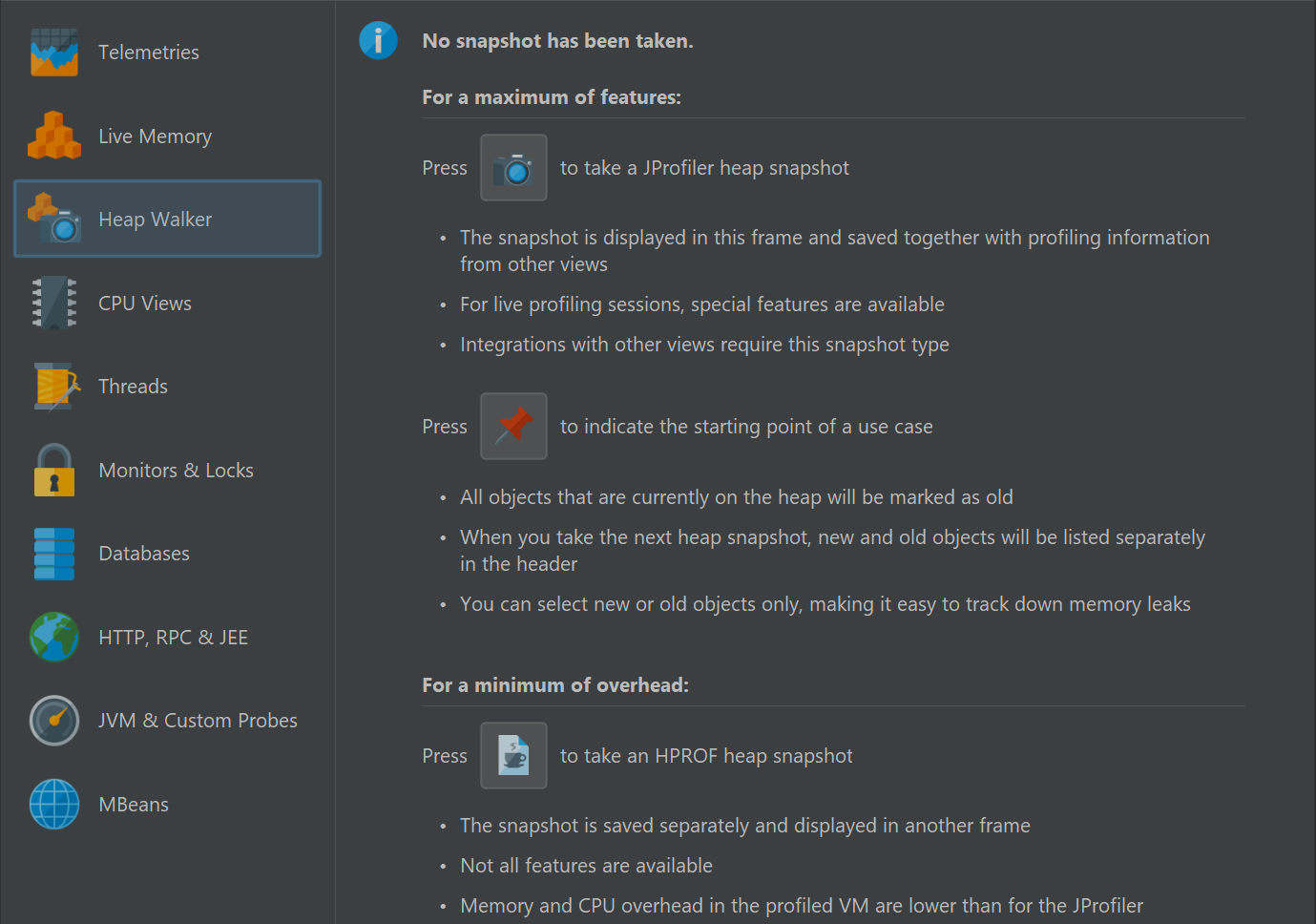Viewport: 1316px width, 924px height.
Task: Open the Databases text label
Action: click(144, 554)
